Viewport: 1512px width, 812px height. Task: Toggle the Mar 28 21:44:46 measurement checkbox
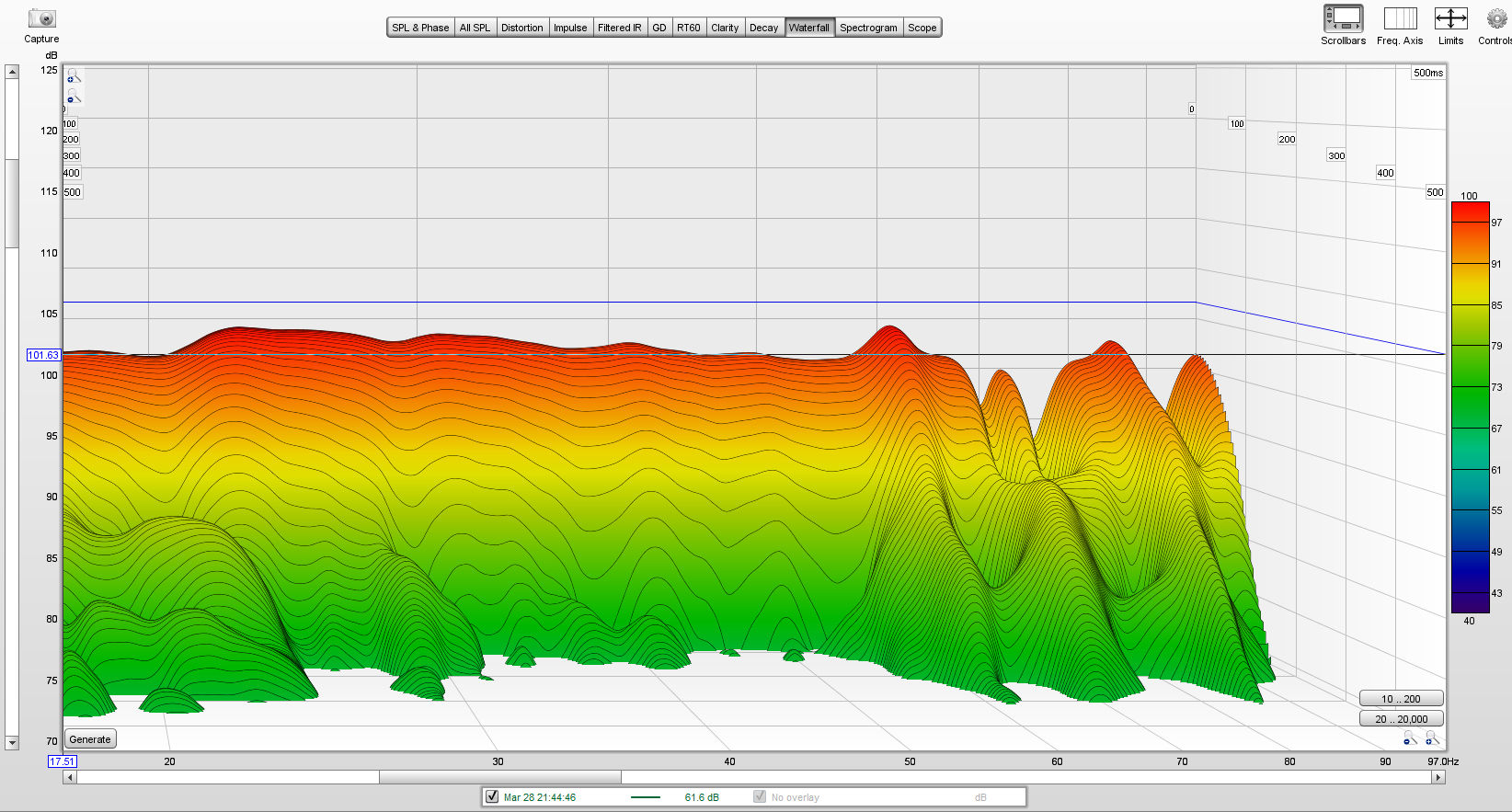492,797
